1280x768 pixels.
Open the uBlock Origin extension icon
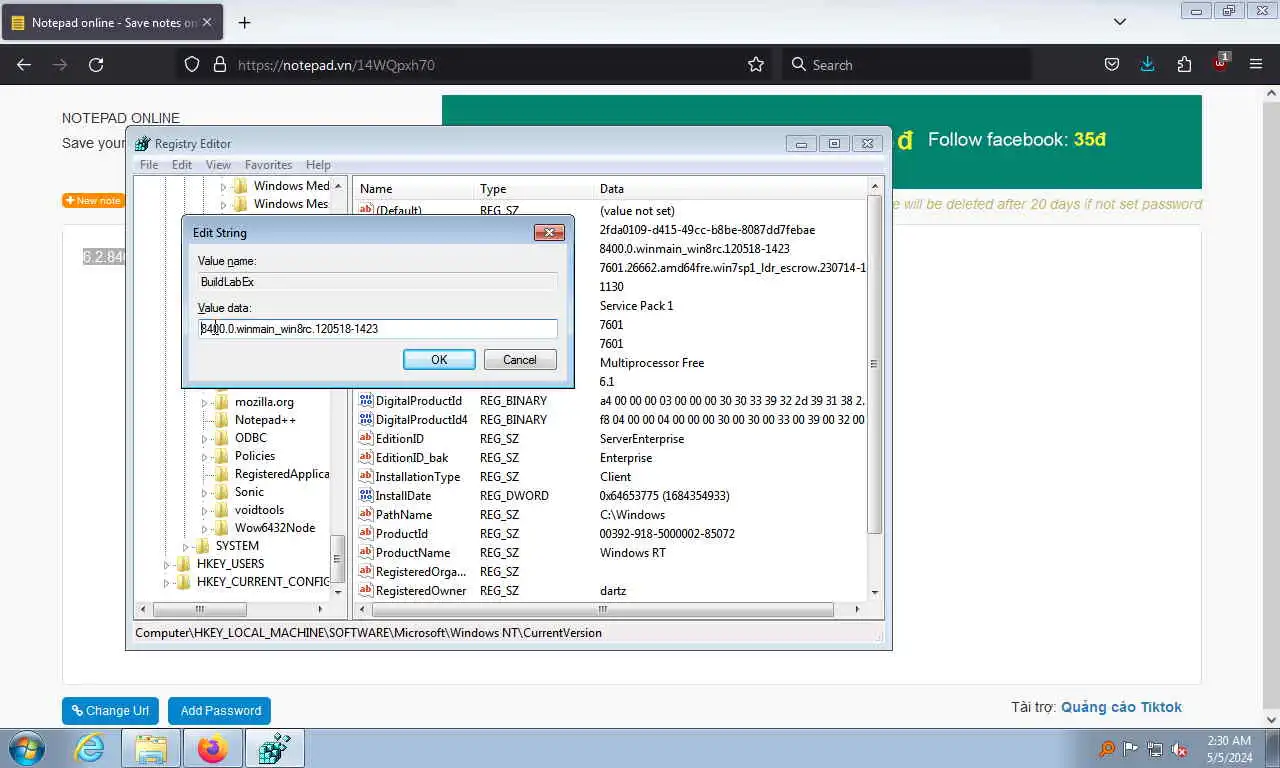pyautogui.click(x=1220, y=63)
